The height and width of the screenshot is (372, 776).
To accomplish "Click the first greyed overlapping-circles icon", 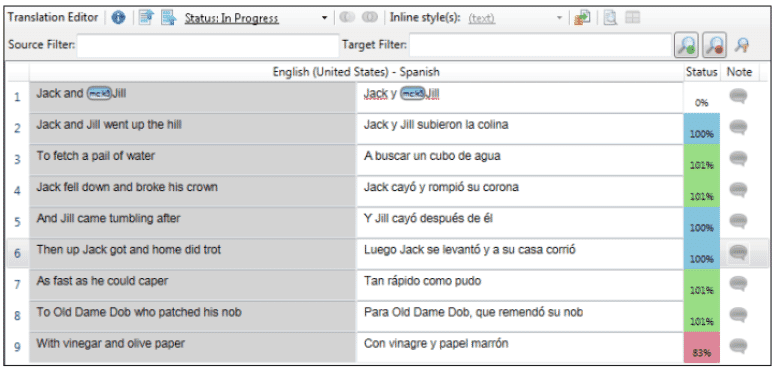I will point(347,18).
